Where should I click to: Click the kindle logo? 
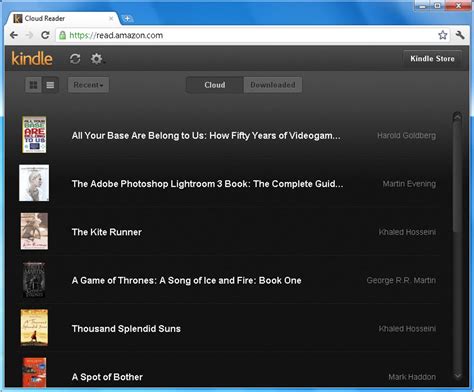tap(32, 59)
